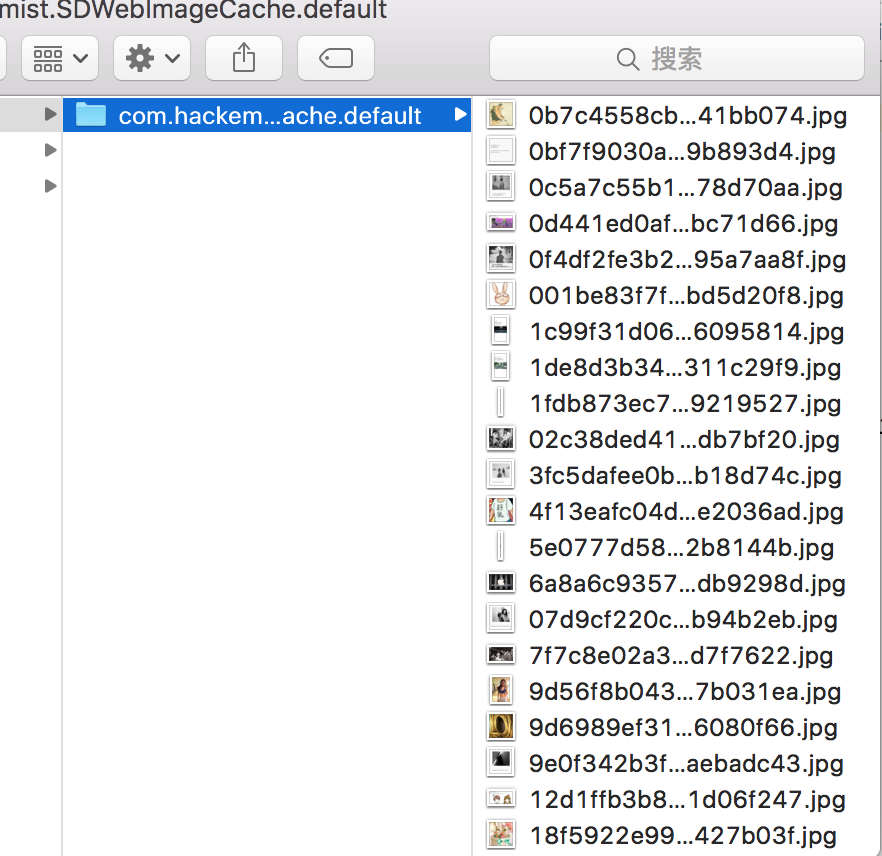Expand the second sidebar disclosure triangle
Viewport: 882px width, 856px height.
tap(50, 150)
